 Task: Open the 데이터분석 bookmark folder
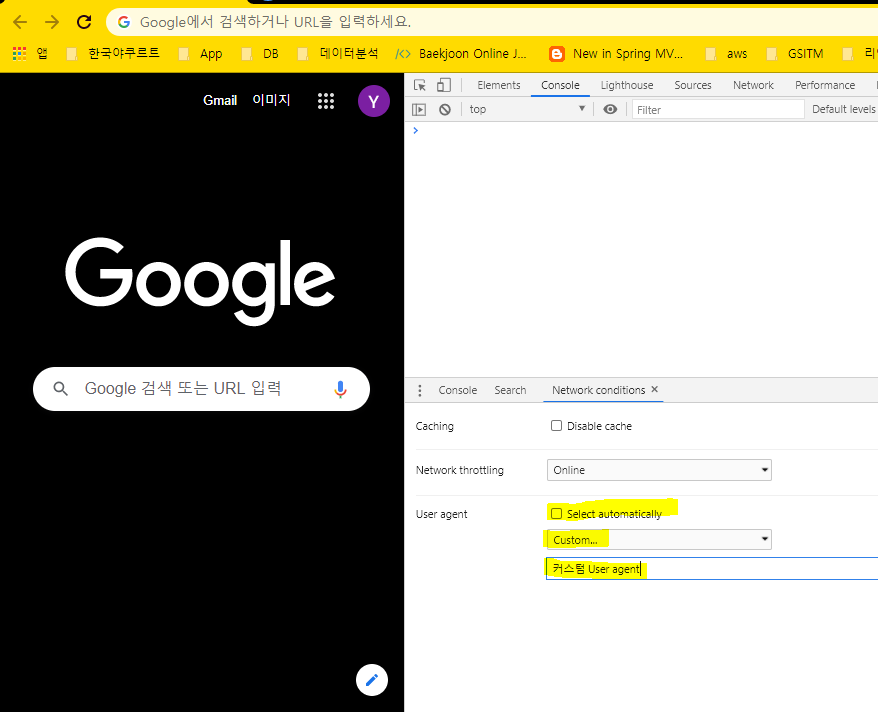click(x=338, y=53)
